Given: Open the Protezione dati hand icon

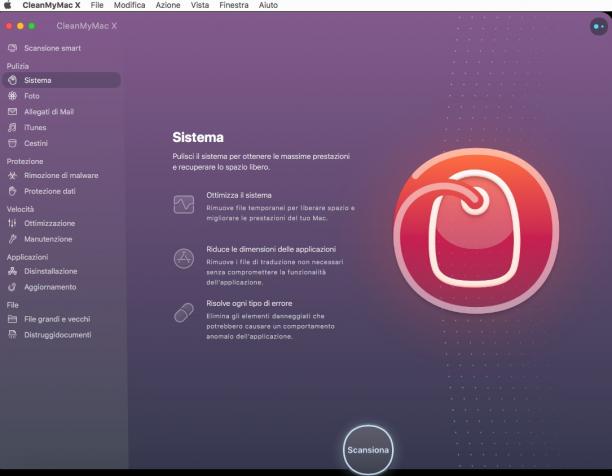Looking at the screenshot, I should point(12,191).
